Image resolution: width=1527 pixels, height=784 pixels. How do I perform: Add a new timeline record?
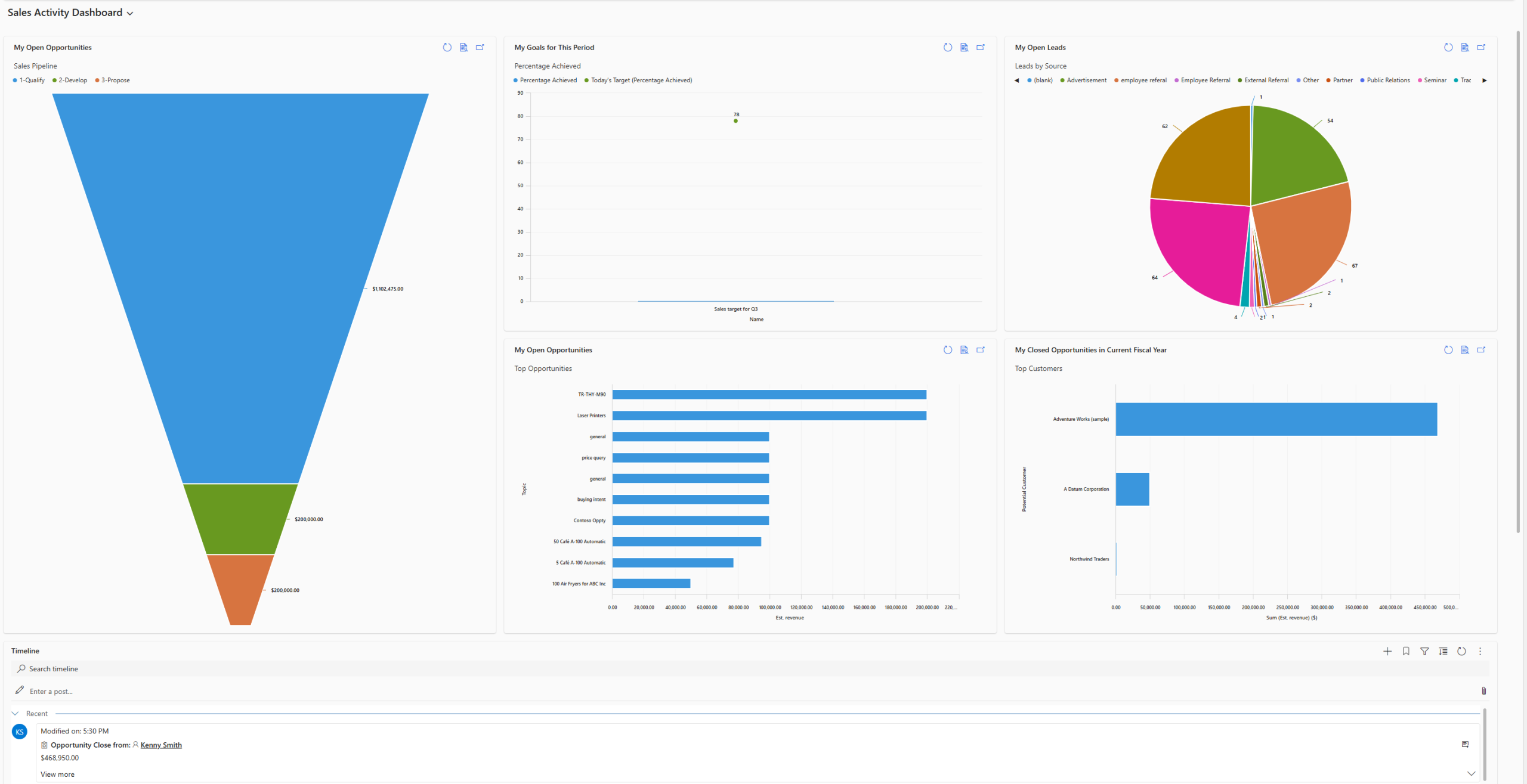click(x=1387, y=651)
